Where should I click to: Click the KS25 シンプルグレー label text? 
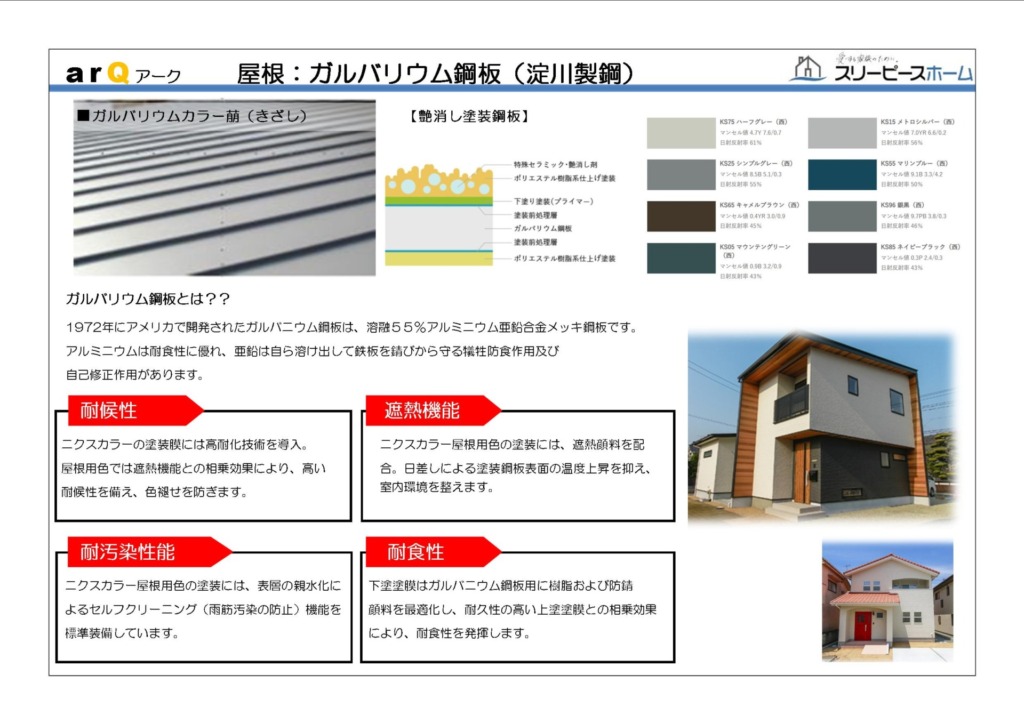pos(756,163)
